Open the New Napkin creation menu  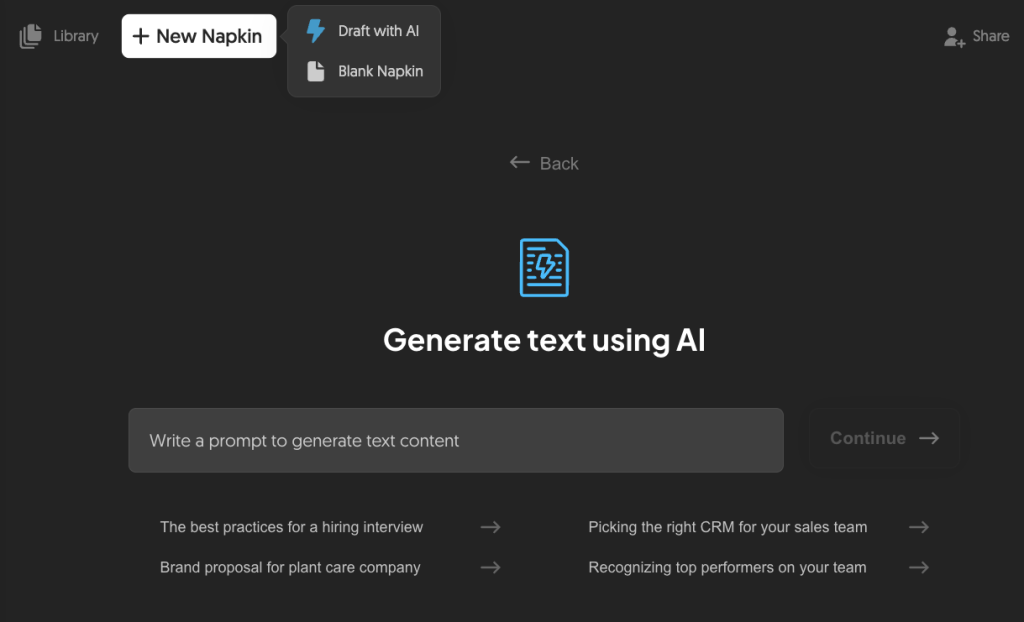198,35
